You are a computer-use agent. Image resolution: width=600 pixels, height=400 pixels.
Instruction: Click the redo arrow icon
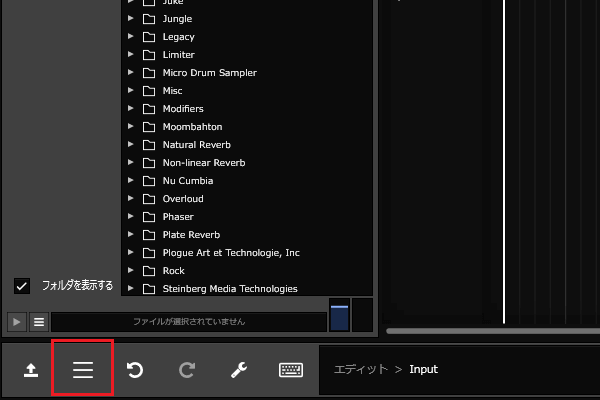186,370
